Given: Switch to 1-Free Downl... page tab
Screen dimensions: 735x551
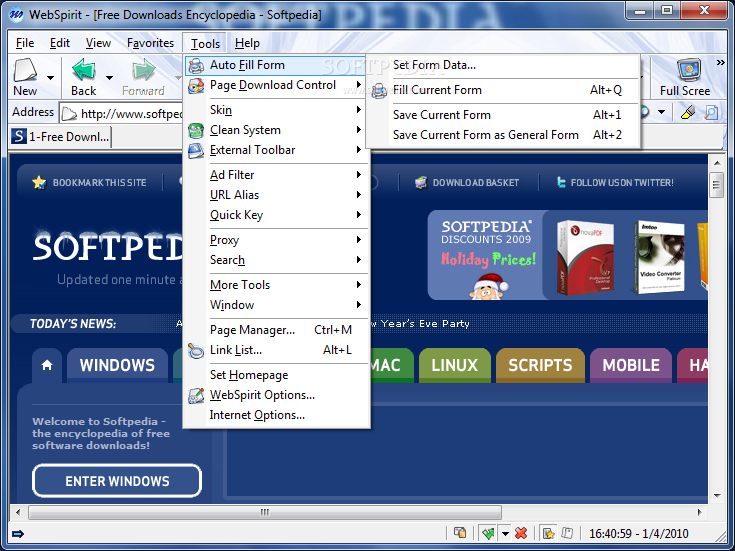Looking at the screenshot, I should pos(61,137).
